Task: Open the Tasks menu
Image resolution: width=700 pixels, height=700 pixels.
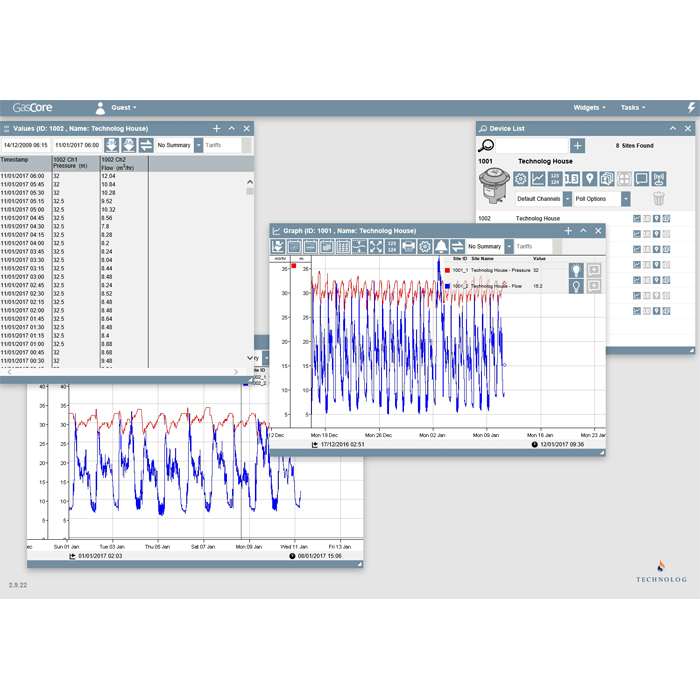Action: (x=633, y=108)
